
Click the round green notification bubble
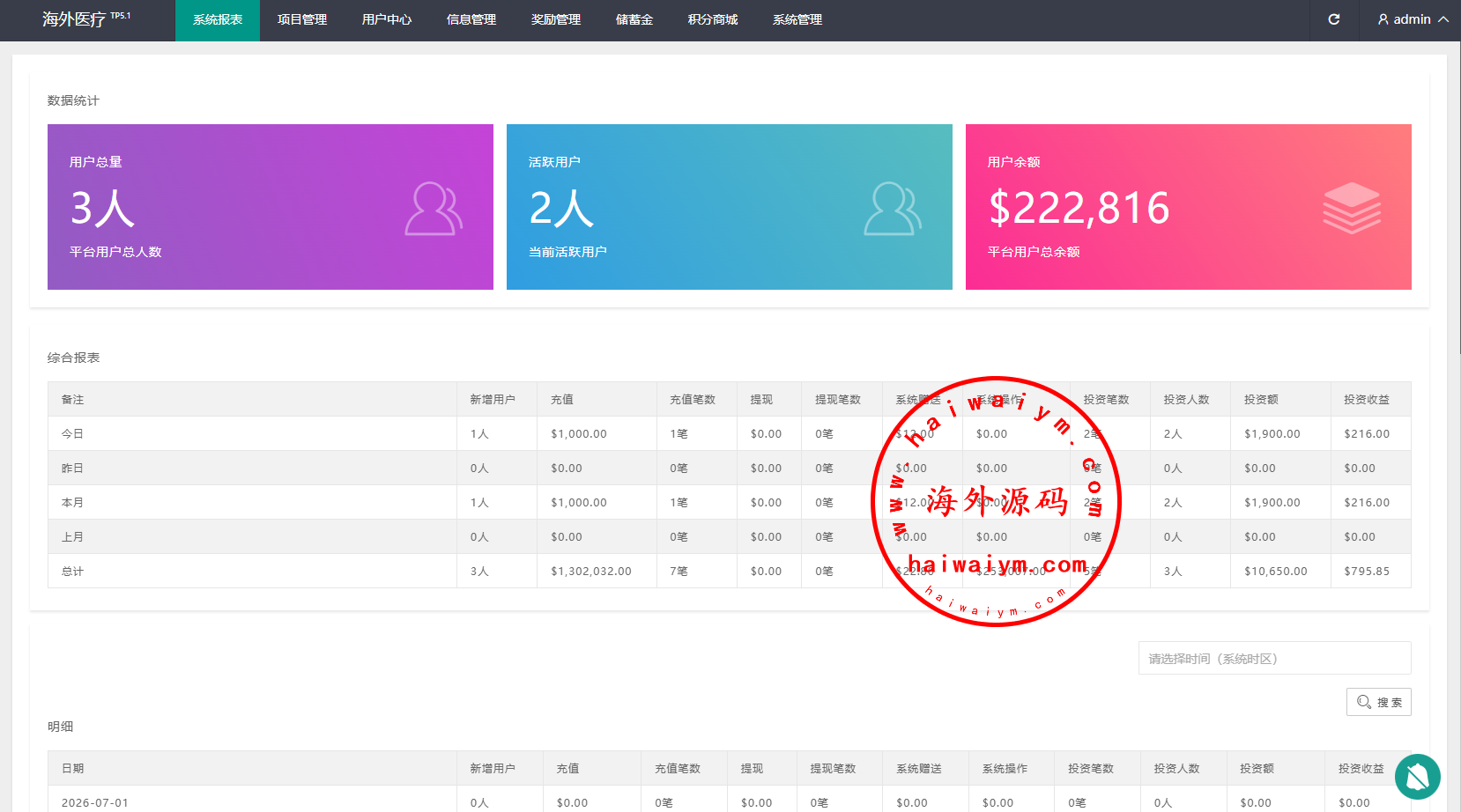[1418, 777]
